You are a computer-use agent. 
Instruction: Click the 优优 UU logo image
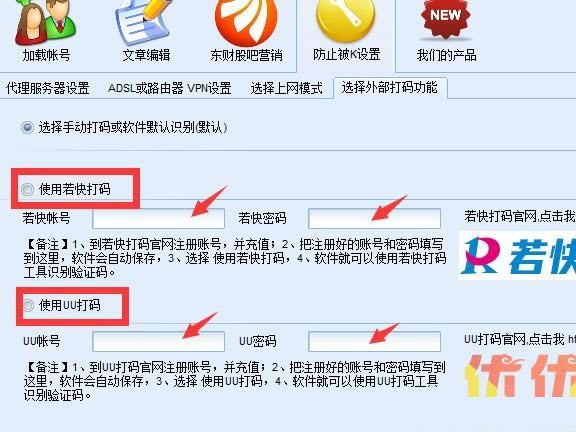pyautogui.click(x=520, y=375)
